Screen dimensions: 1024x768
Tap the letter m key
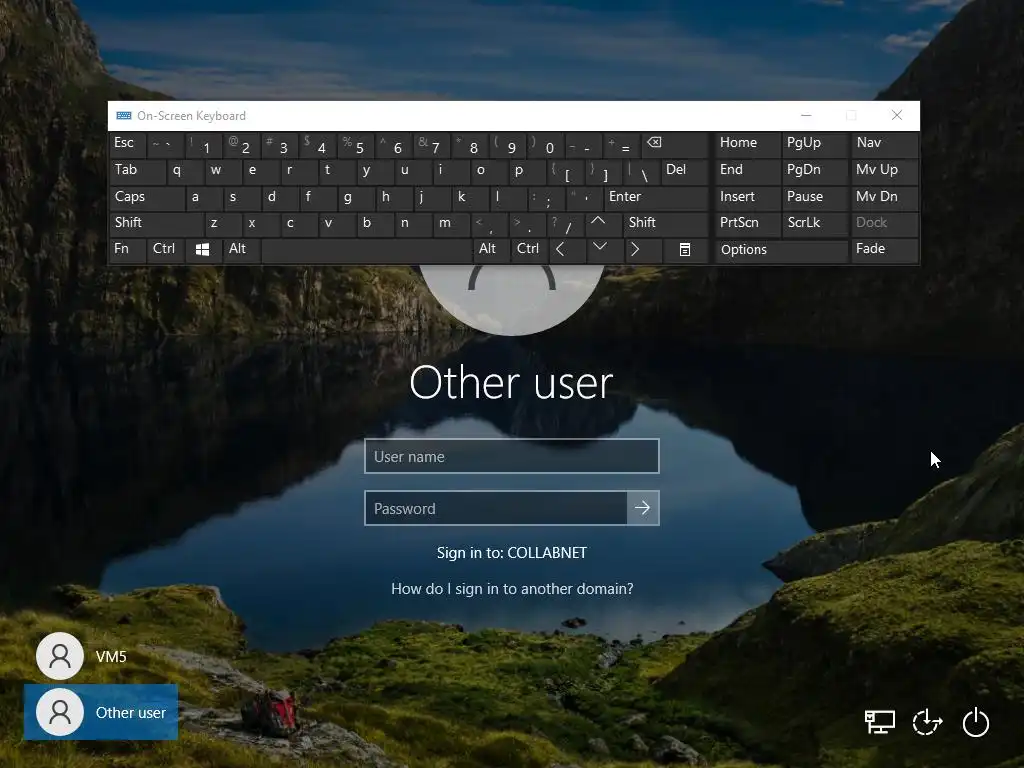(450, 223)
